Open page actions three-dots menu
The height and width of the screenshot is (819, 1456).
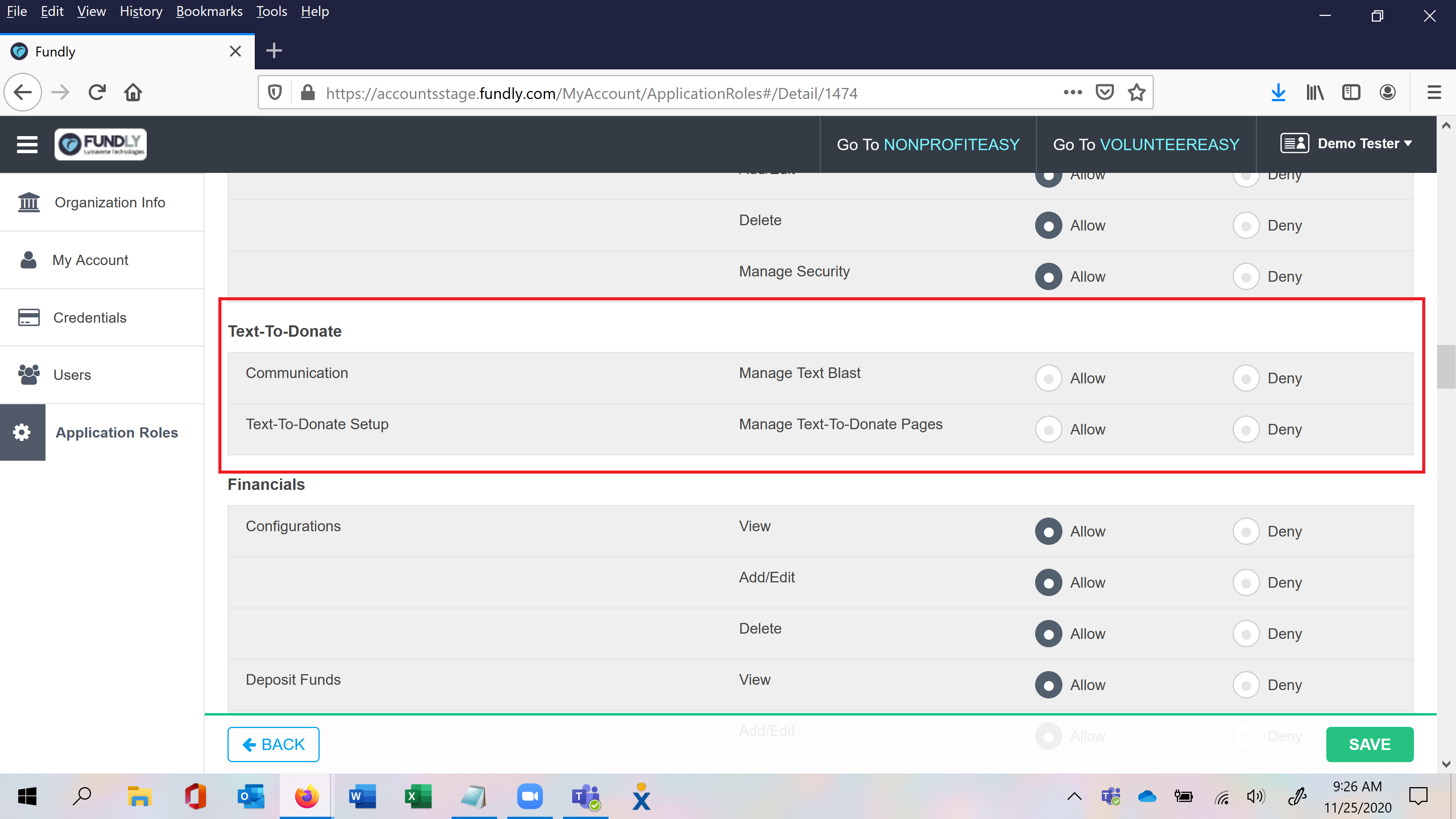(1072, 92)
